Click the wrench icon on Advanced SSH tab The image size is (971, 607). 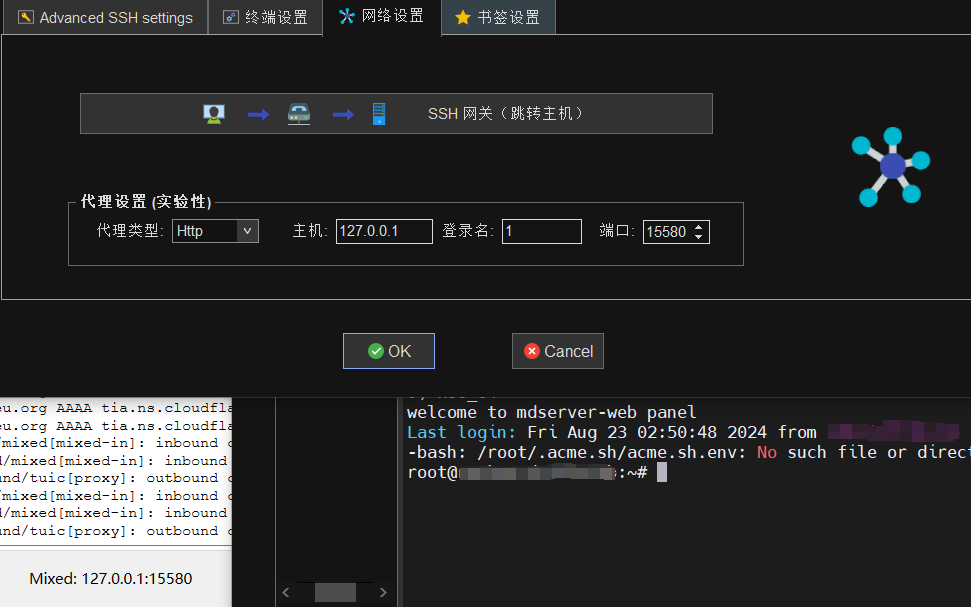25,17
